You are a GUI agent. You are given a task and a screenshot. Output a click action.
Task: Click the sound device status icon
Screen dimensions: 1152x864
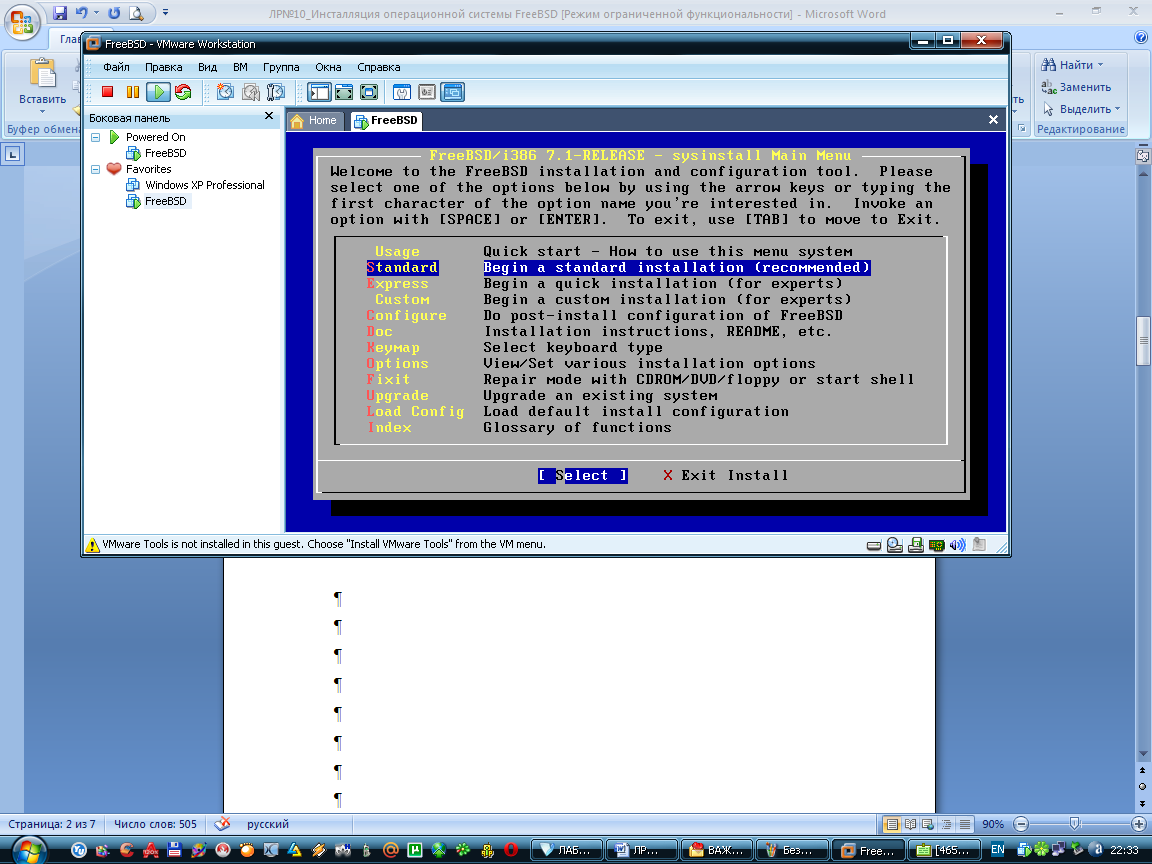tap(957, 545)
